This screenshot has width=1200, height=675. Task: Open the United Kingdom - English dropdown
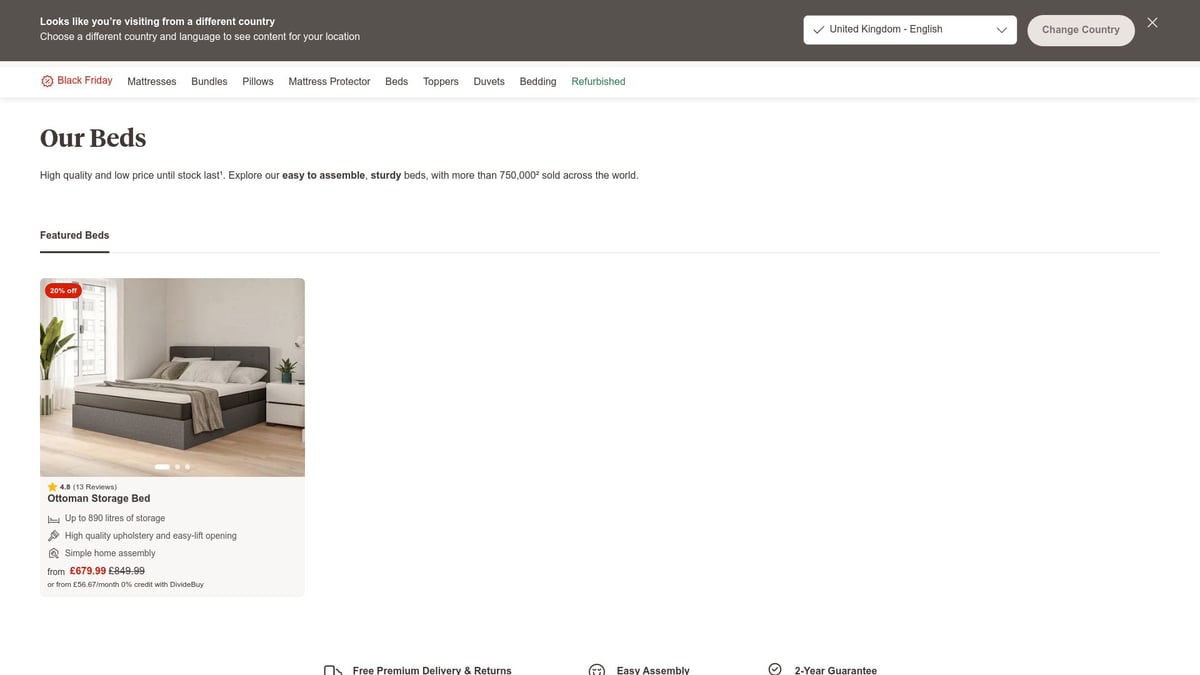click(909, 30)
